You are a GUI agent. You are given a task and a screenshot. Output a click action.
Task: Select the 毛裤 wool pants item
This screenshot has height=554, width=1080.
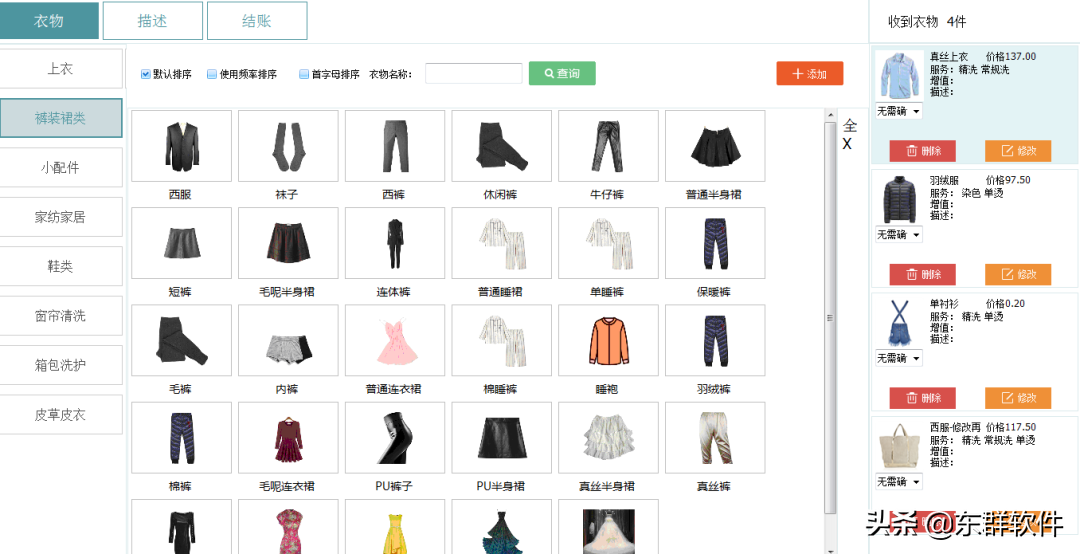click(x=181, y=340)
